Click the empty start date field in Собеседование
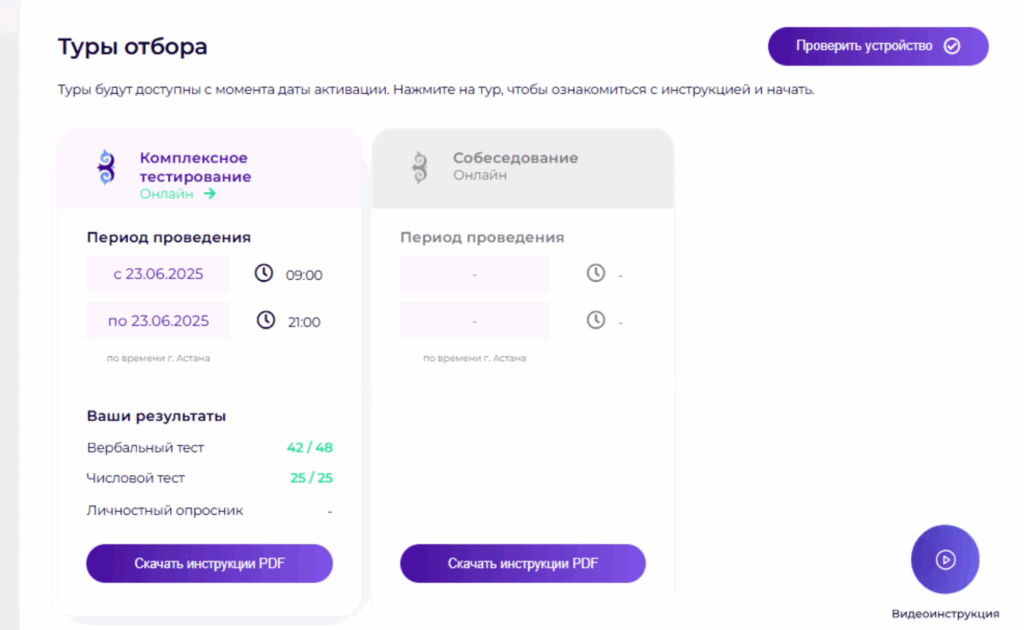This screenshot has height=630, width=1024. click(474, 273)
